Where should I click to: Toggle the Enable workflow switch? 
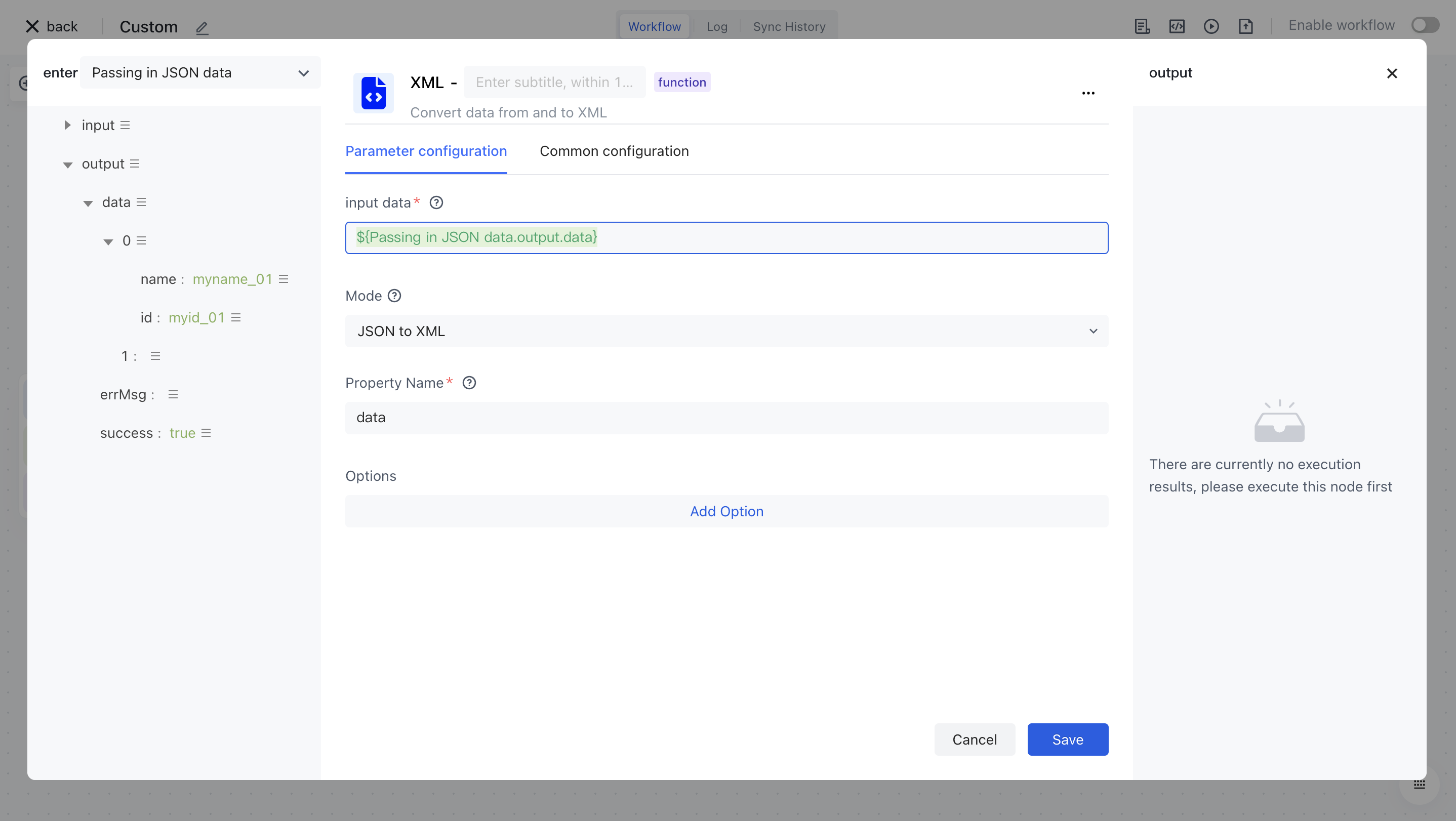pyautogui.click(x=1424, y=25)
